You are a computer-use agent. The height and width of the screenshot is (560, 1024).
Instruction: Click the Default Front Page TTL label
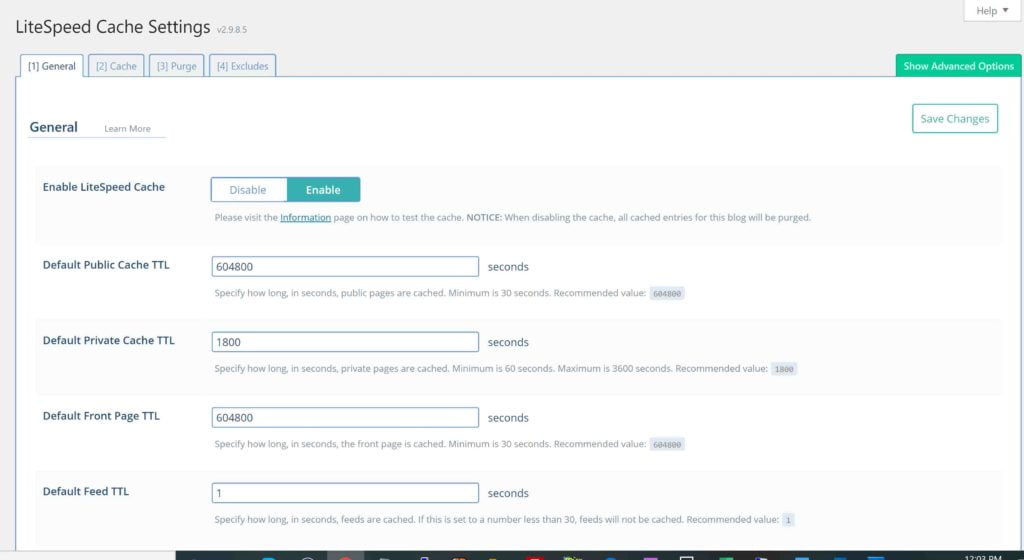[x=101, y=416]
